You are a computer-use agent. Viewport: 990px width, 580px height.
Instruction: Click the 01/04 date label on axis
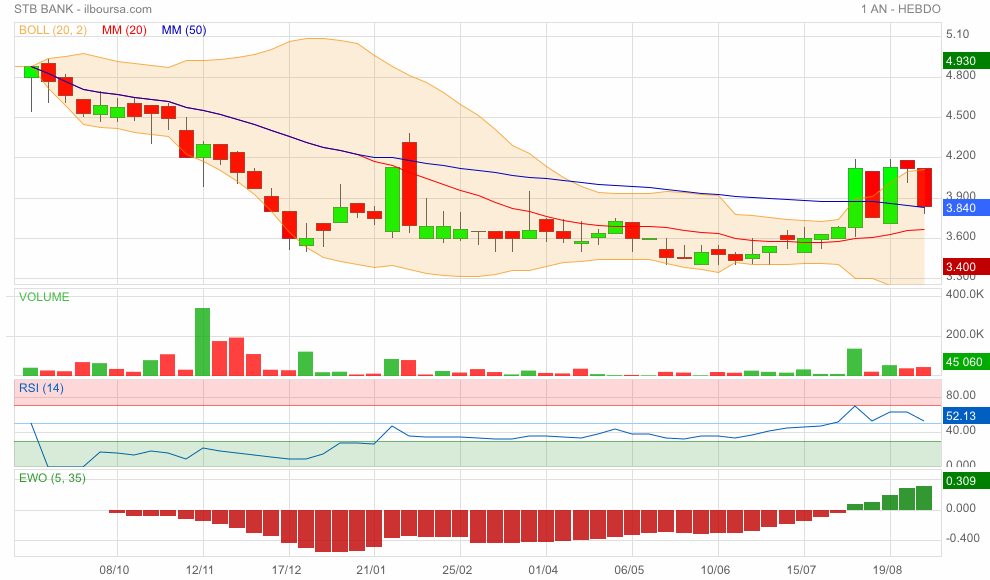tap(543, 570)
